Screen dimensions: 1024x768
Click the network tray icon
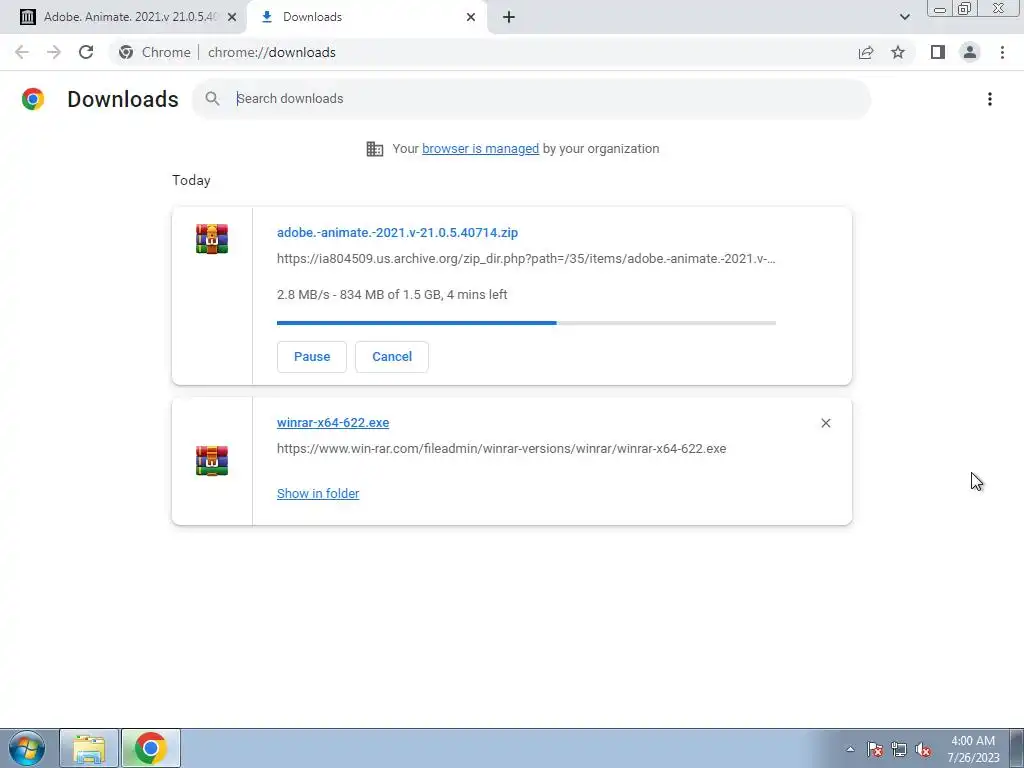pos(899,749)
